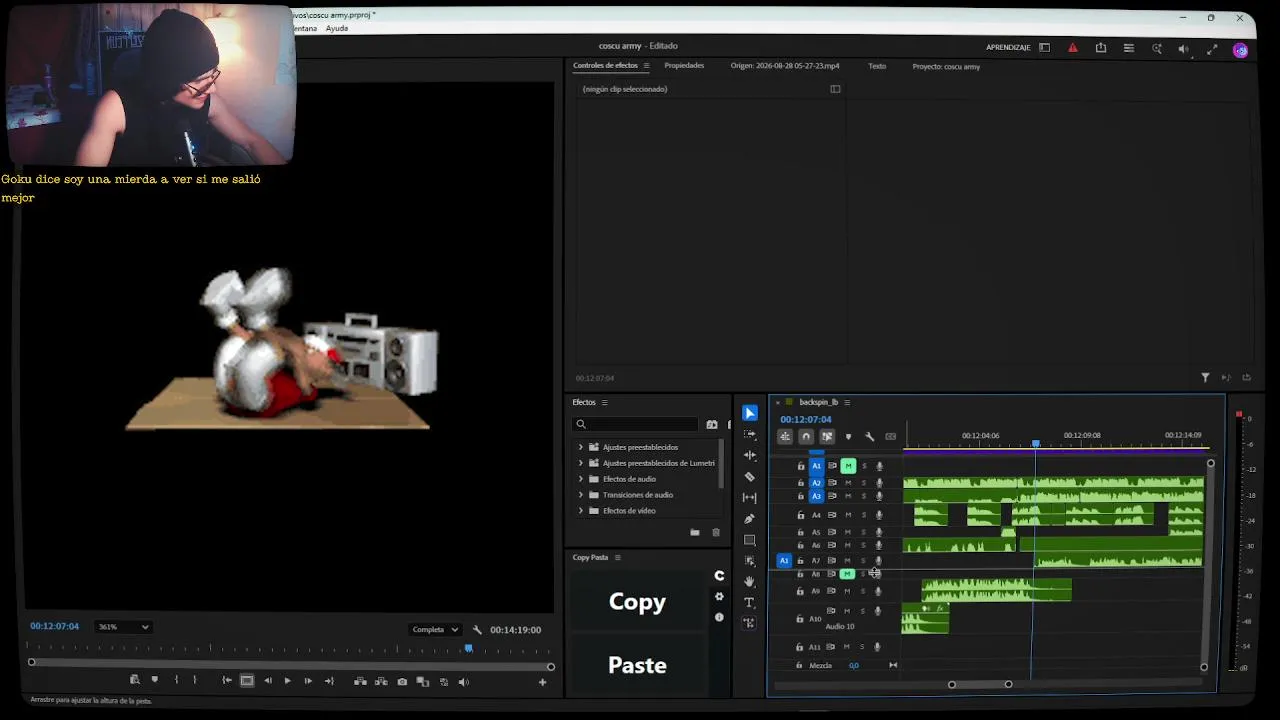Open the APRENDIZAJE workspace
This screenshot has height=720, width=1280.
(x=1008, y=47)
